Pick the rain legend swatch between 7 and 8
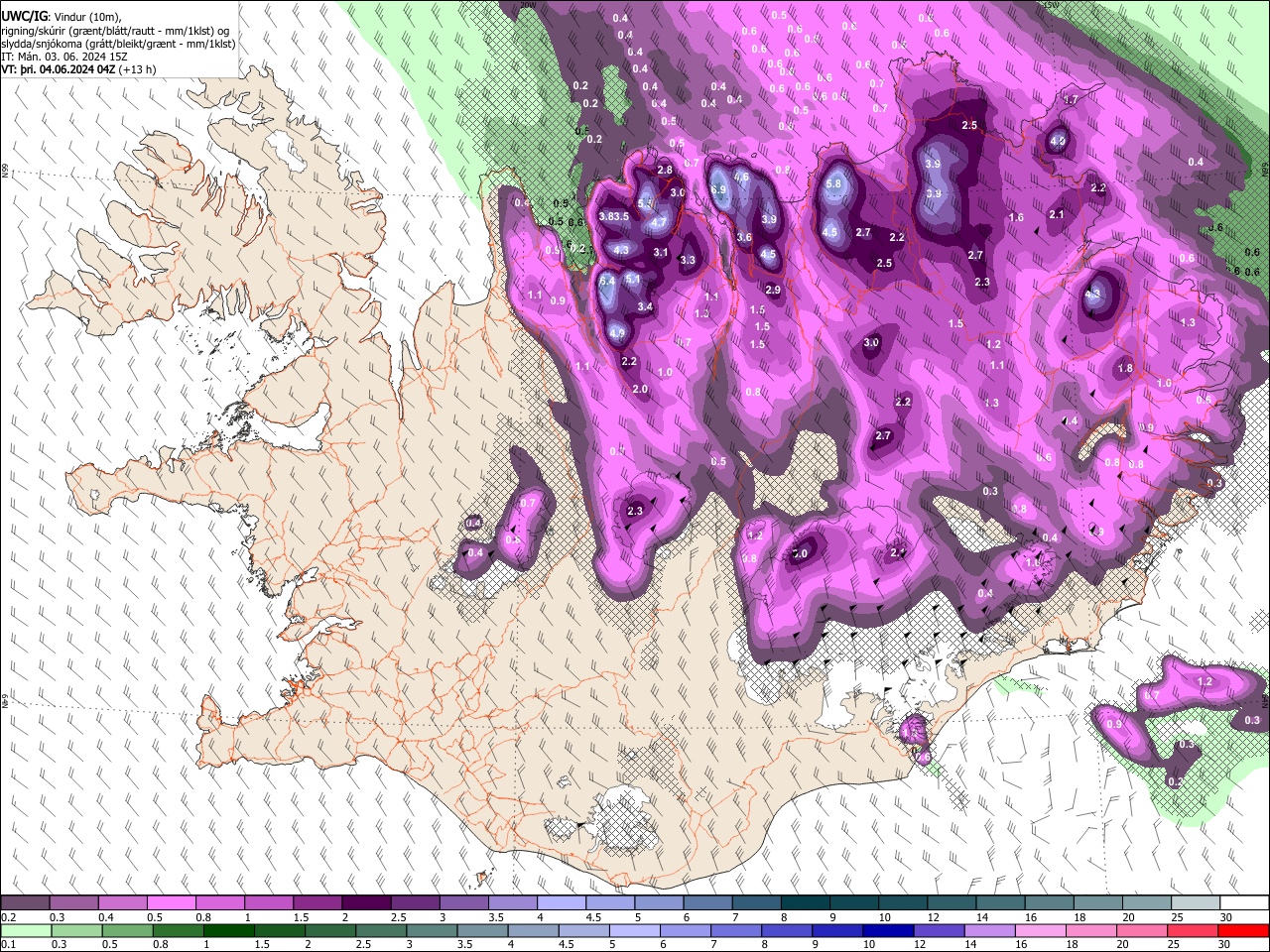Image resolution: width=1270 pixels, height=952 pixels. 737,930
